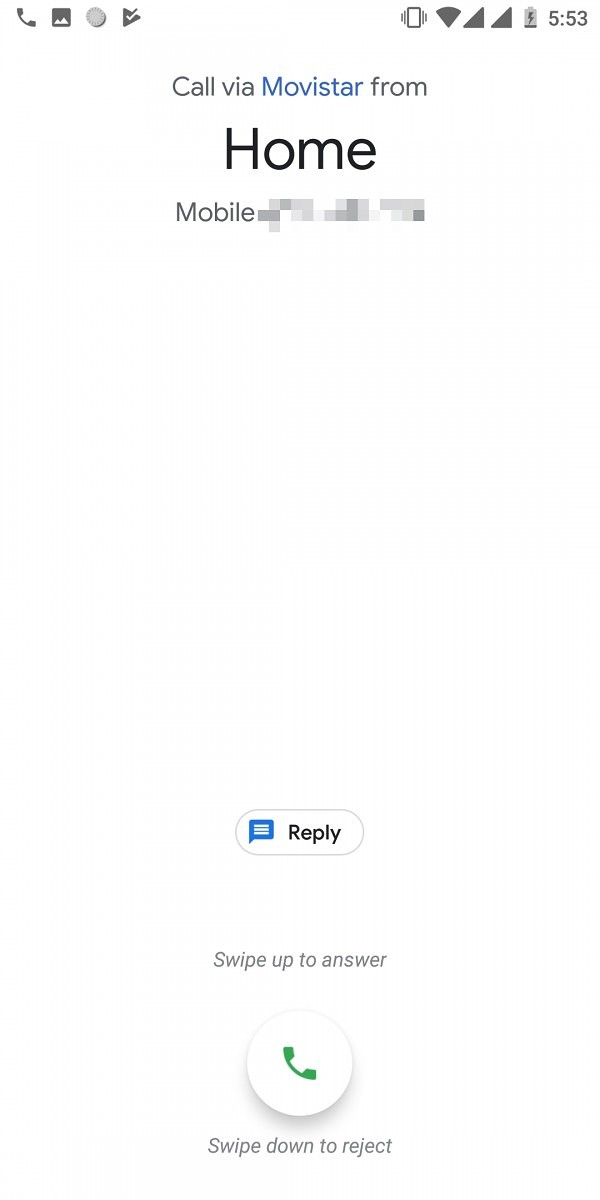600x1200 pixels.
Task: Tap the Mobile number label
Action: (x=215, y=212)
